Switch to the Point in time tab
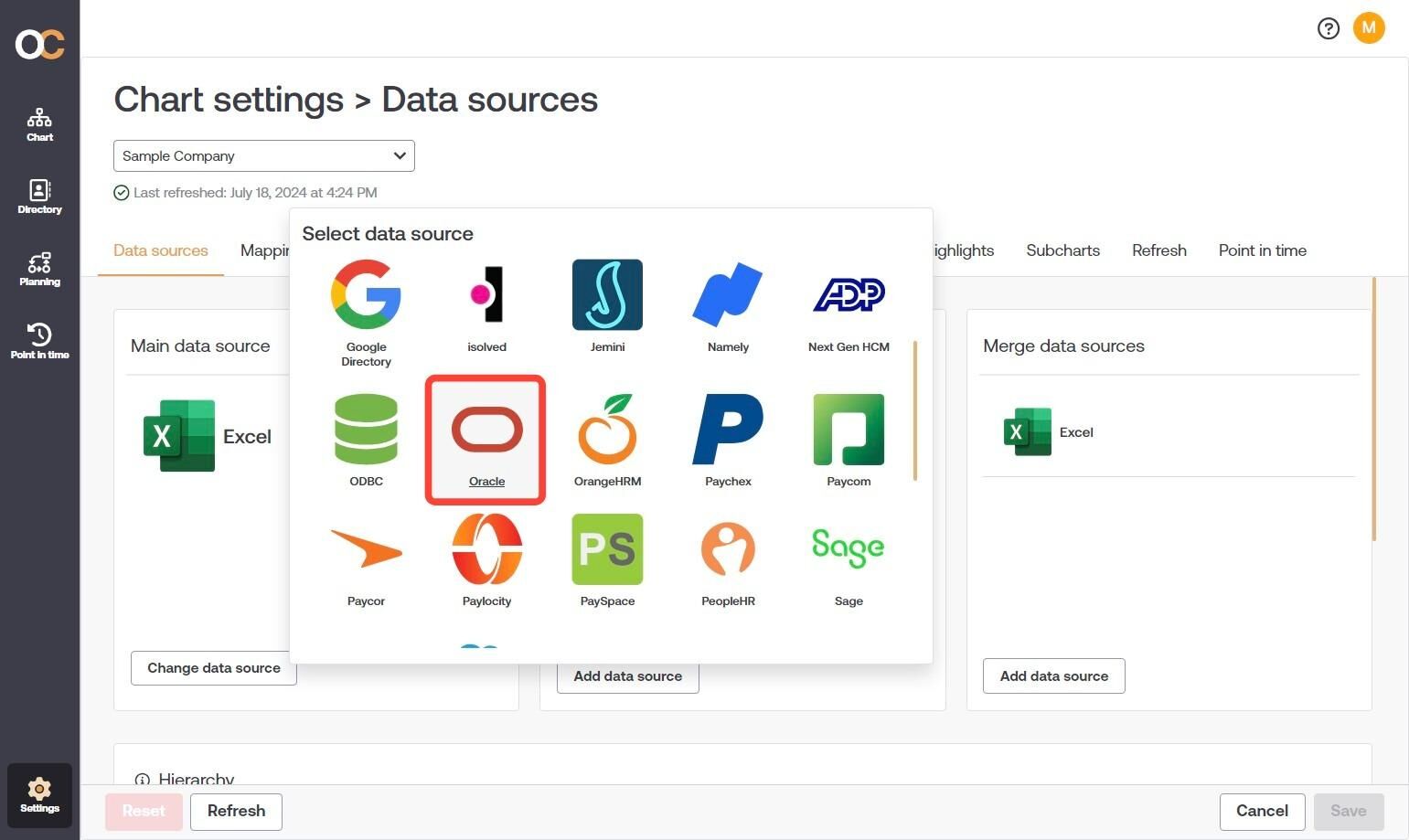Screen dimensions: 1409x840 pos(1262,250)
